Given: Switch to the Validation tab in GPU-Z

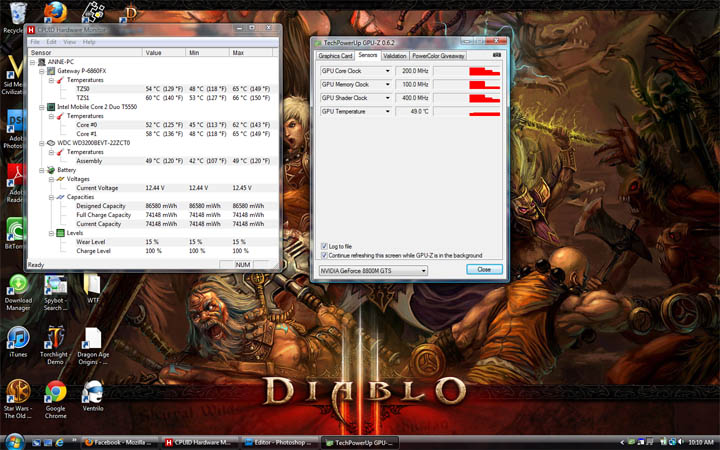Looking at the screenshot, I should tap(395, 56).
